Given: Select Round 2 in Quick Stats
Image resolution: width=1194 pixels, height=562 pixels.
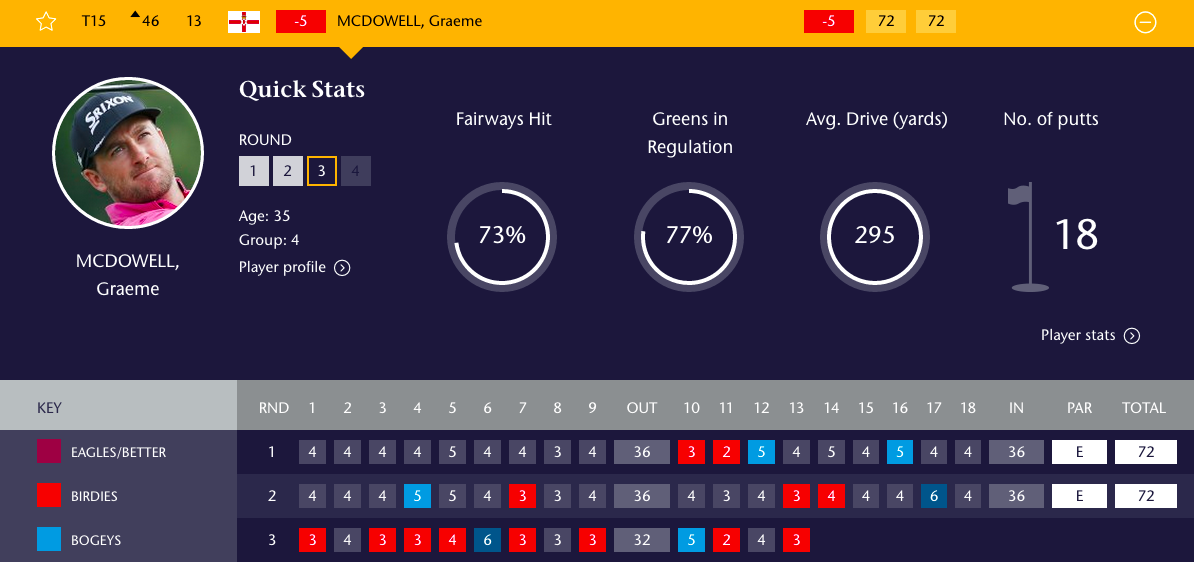Looking at the screenshot, I should [288, 171].
